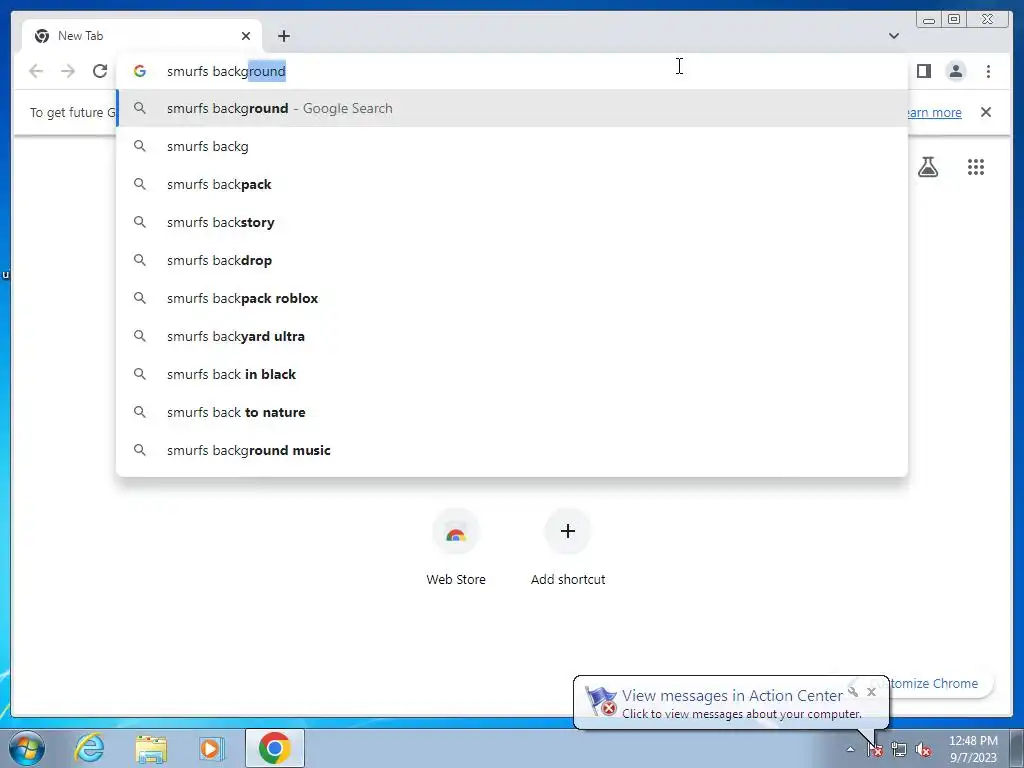The height and width of the screenshot is (768, 1024).
Task: Follow the learn more link
Action: (935, 112)
